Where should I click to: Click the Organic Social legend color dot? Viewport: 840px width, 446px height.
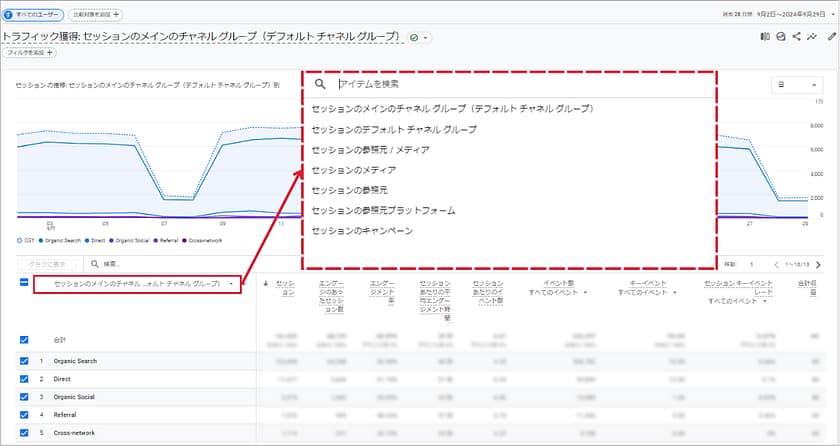(110, 240)
